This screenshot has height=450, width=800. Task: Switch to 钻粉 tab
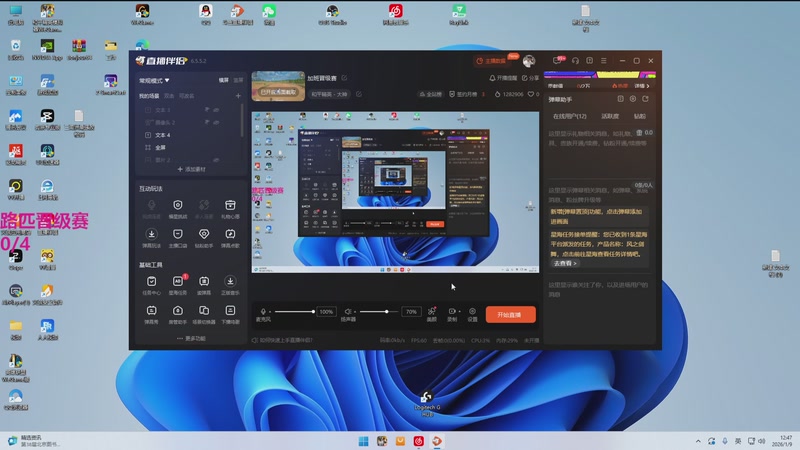point(639,116)
